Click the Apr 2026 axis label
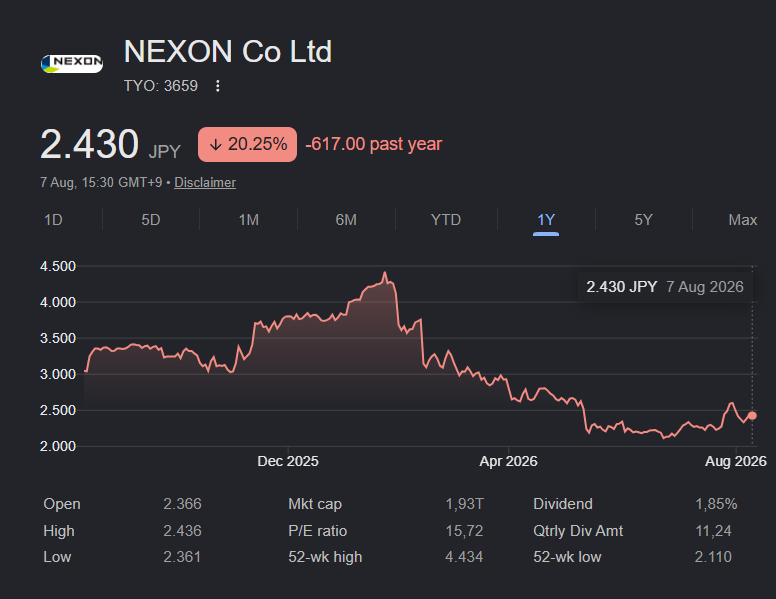Screen dimensions: 776x599 click(x=508, y=461)
